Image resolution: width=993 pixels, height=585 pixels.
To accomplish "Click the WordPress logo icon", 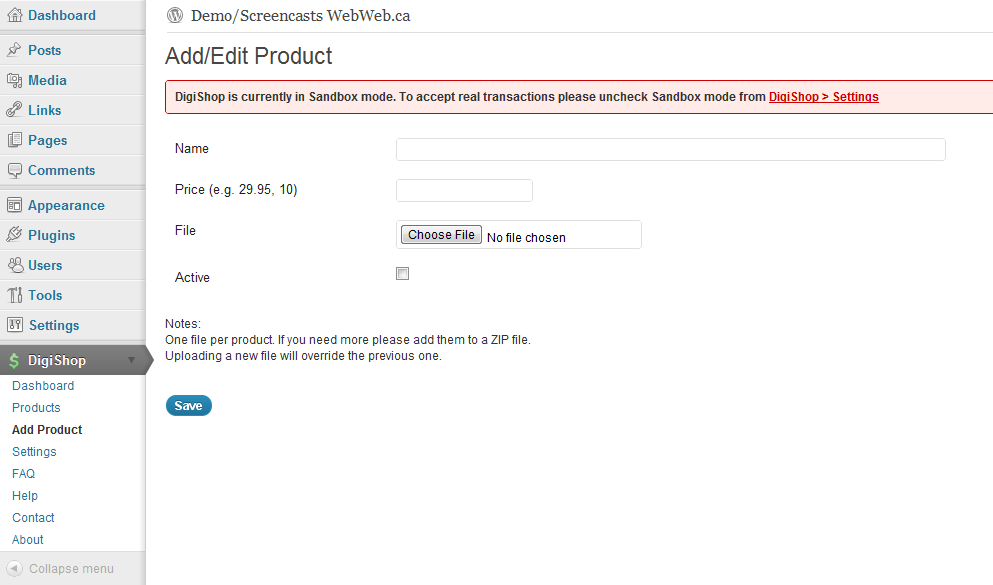I will click(x=175, y=15).
